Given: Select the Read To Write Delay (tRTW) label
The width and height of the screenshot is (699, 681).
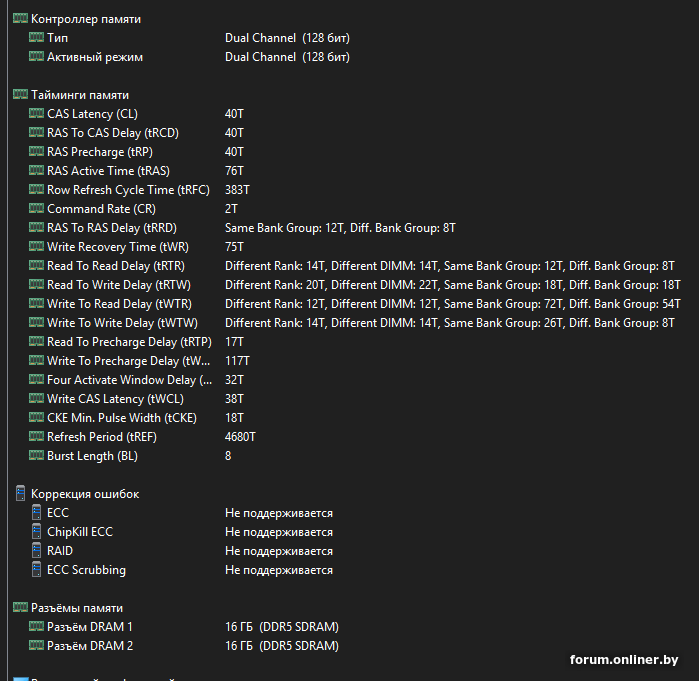Looking at the screenshot, I should coord(119,285).
